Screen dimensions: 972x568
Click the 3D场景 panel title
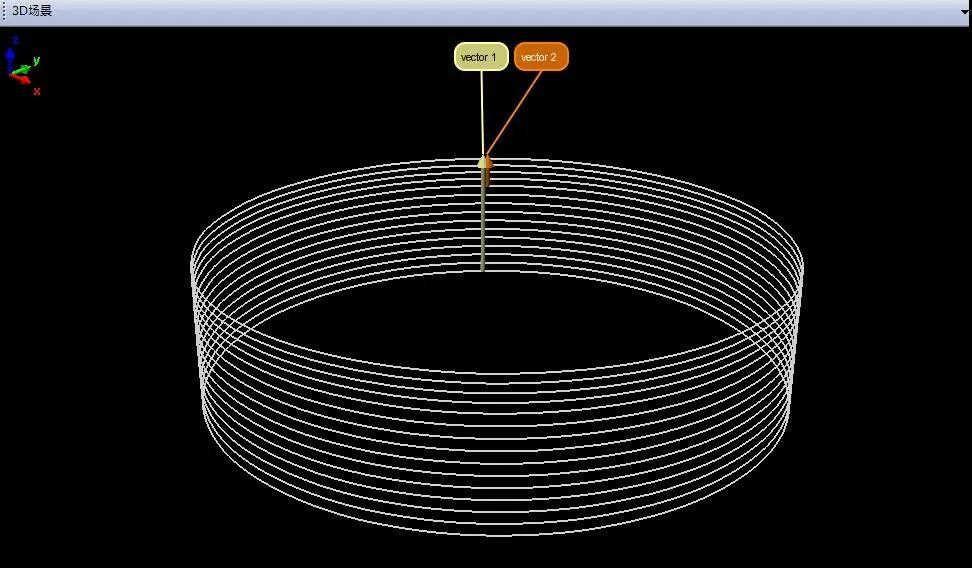(x=31, y=11)
